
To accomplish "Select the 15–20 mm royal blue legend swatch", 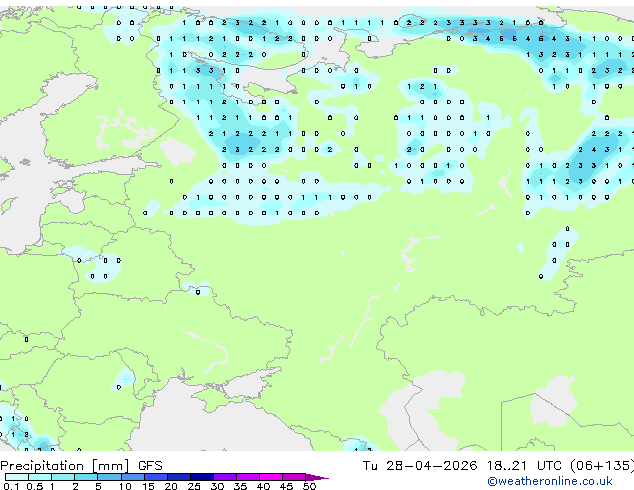I will point(155,477).
